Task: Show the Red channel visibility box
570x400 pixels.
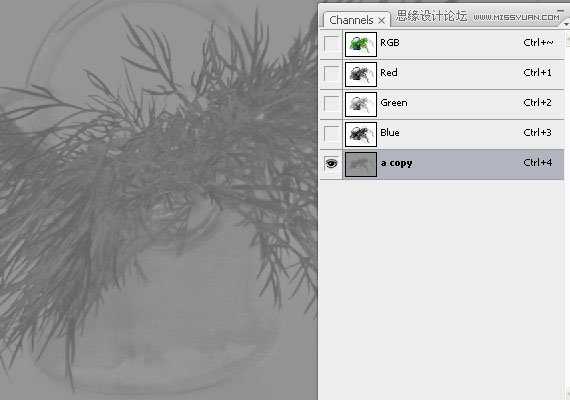Action: (x=331, y=74)
